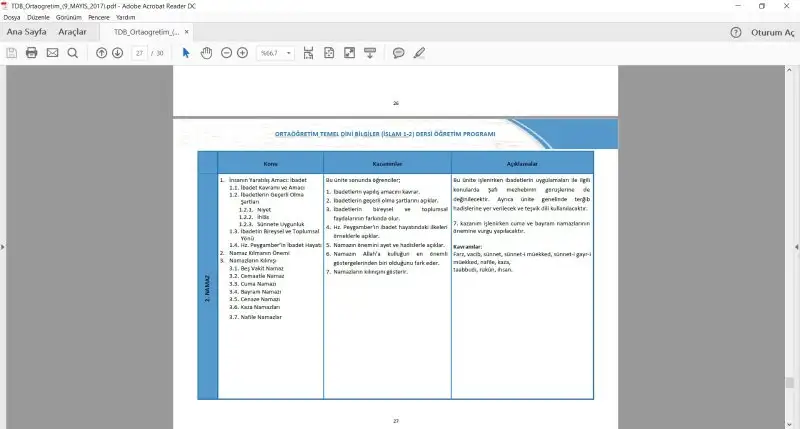Click the page number 27 at page bottom
Viewport: 800px width, 429px height.
coord(396,421)
